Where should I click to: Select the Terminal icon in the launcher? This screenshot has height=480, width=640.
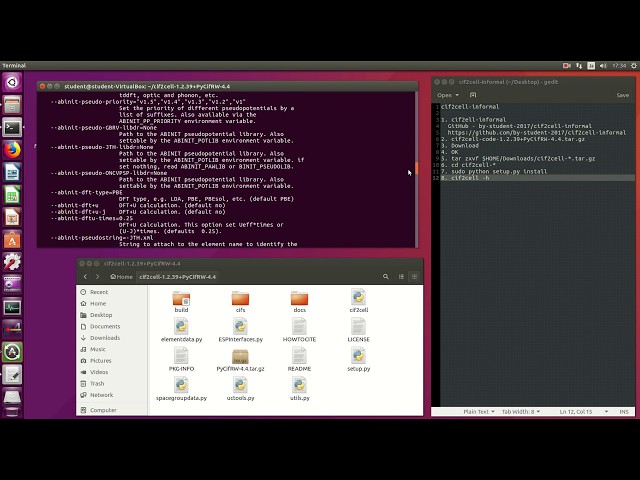(12, 128)
